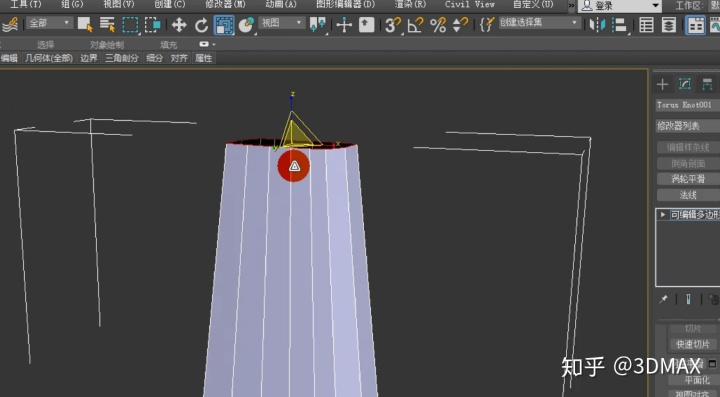Switch to the 填充 ribbon tab
This screenshot has width=720, height=397.
(x=169, y=45)
